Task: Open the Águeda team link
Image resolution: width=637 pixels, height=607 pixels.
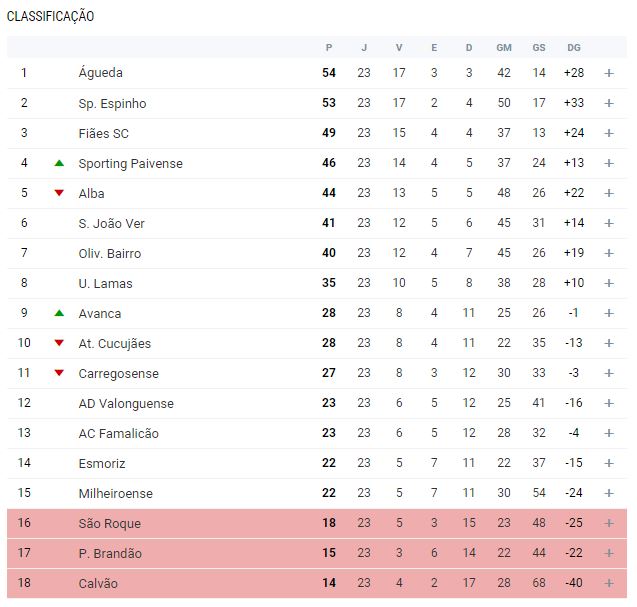Action: [100, 73]
